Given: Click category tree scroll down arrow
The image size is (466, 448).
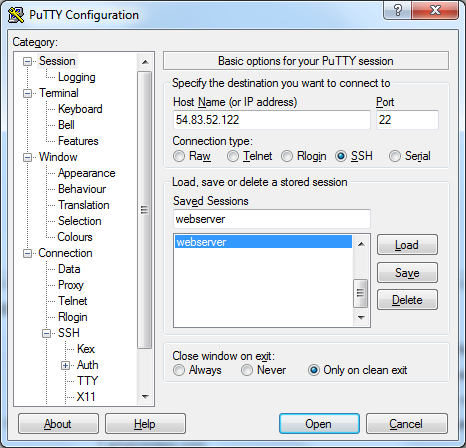Looking at the screenshot, I should point(145,397).
